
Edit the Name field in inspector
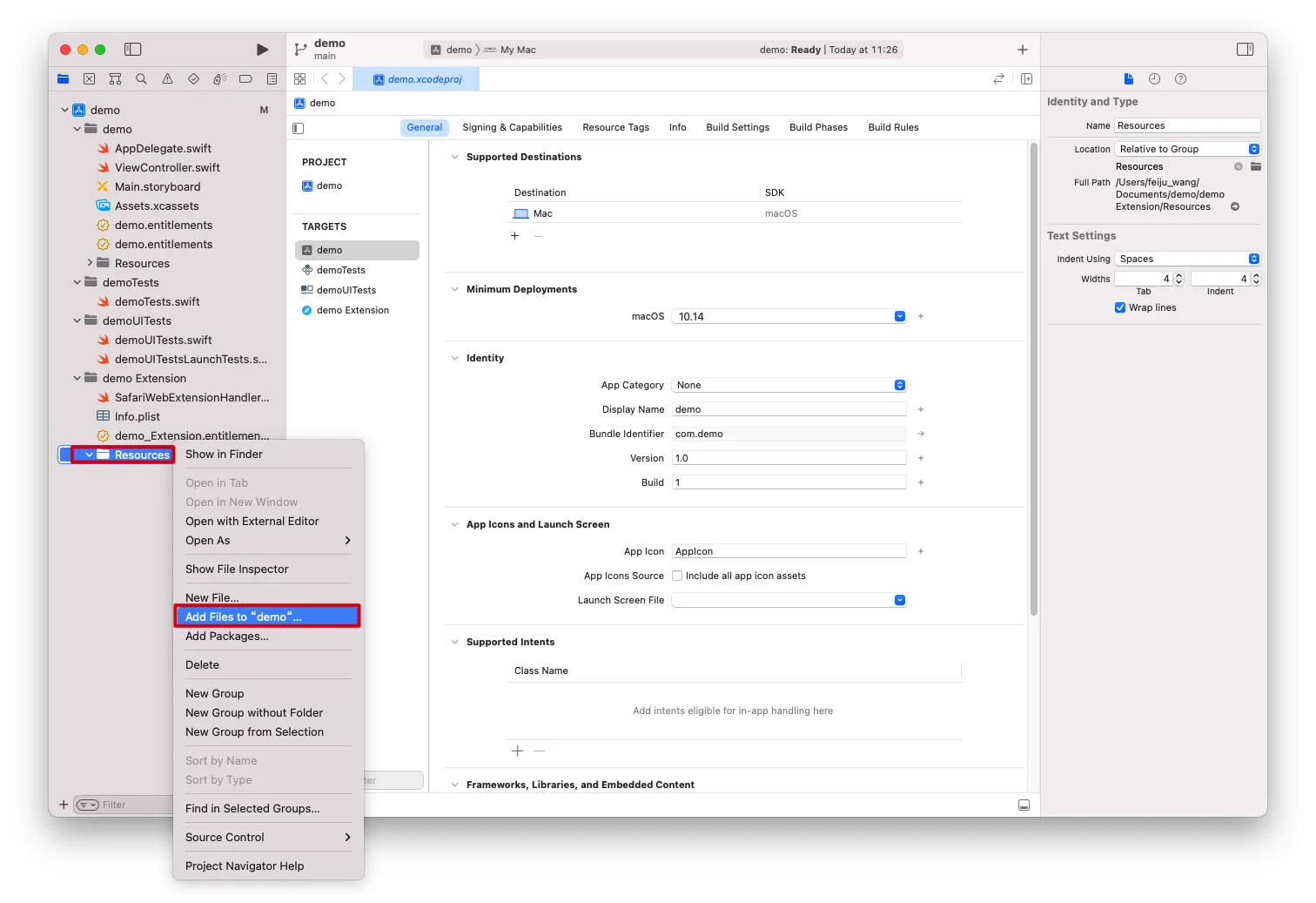coord(1187,125)
